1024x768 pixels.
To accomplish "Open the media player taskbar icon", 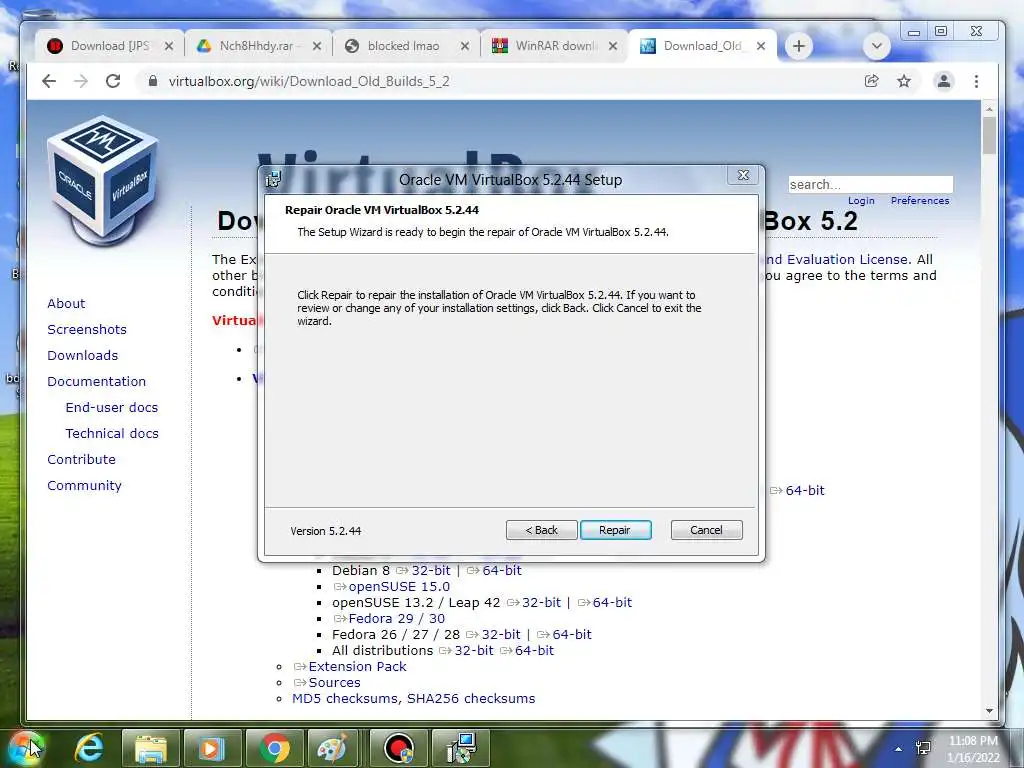I will pyautogui.click(x=212, y=748).
